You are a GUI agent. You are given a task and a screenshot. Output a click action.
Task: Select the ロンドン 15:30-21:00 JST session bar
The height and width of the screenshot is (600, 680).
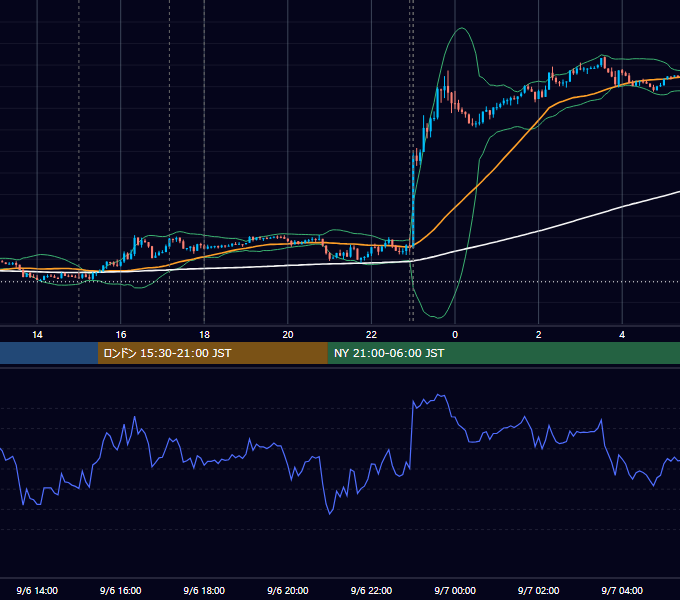(212, 353)
